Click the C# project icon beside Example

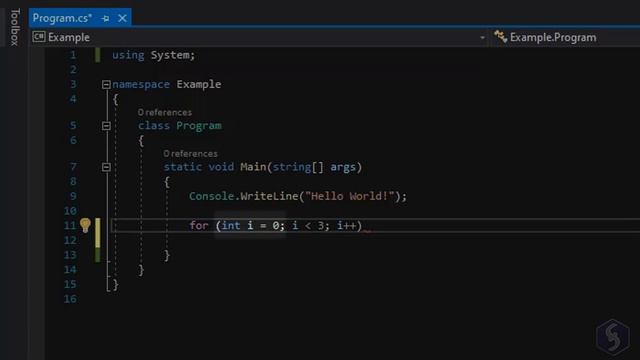(39, 37)
